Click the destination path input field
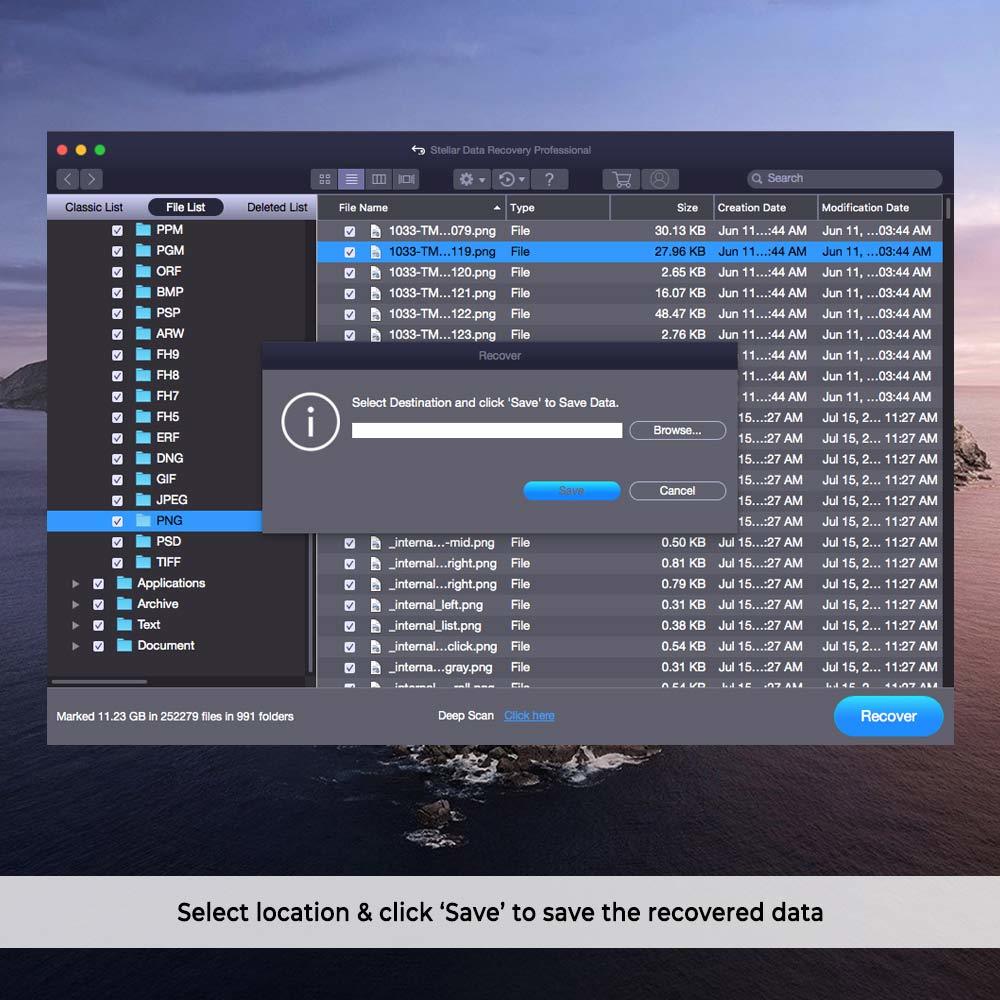1000x1000 pixels. click(x=487, y=430)
